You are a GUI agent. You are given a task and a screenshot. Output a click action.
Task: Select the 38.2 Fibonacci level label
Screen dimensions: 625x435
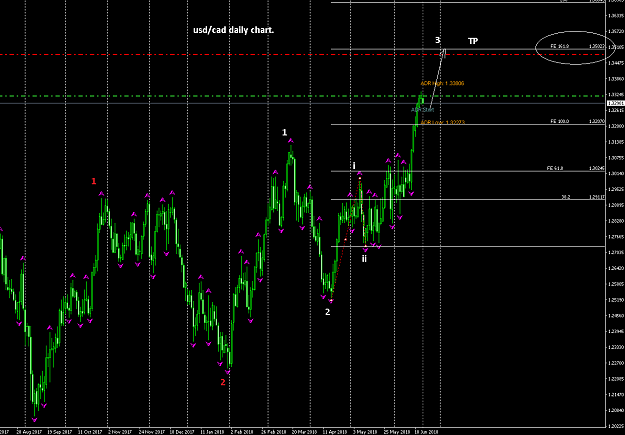566,197
